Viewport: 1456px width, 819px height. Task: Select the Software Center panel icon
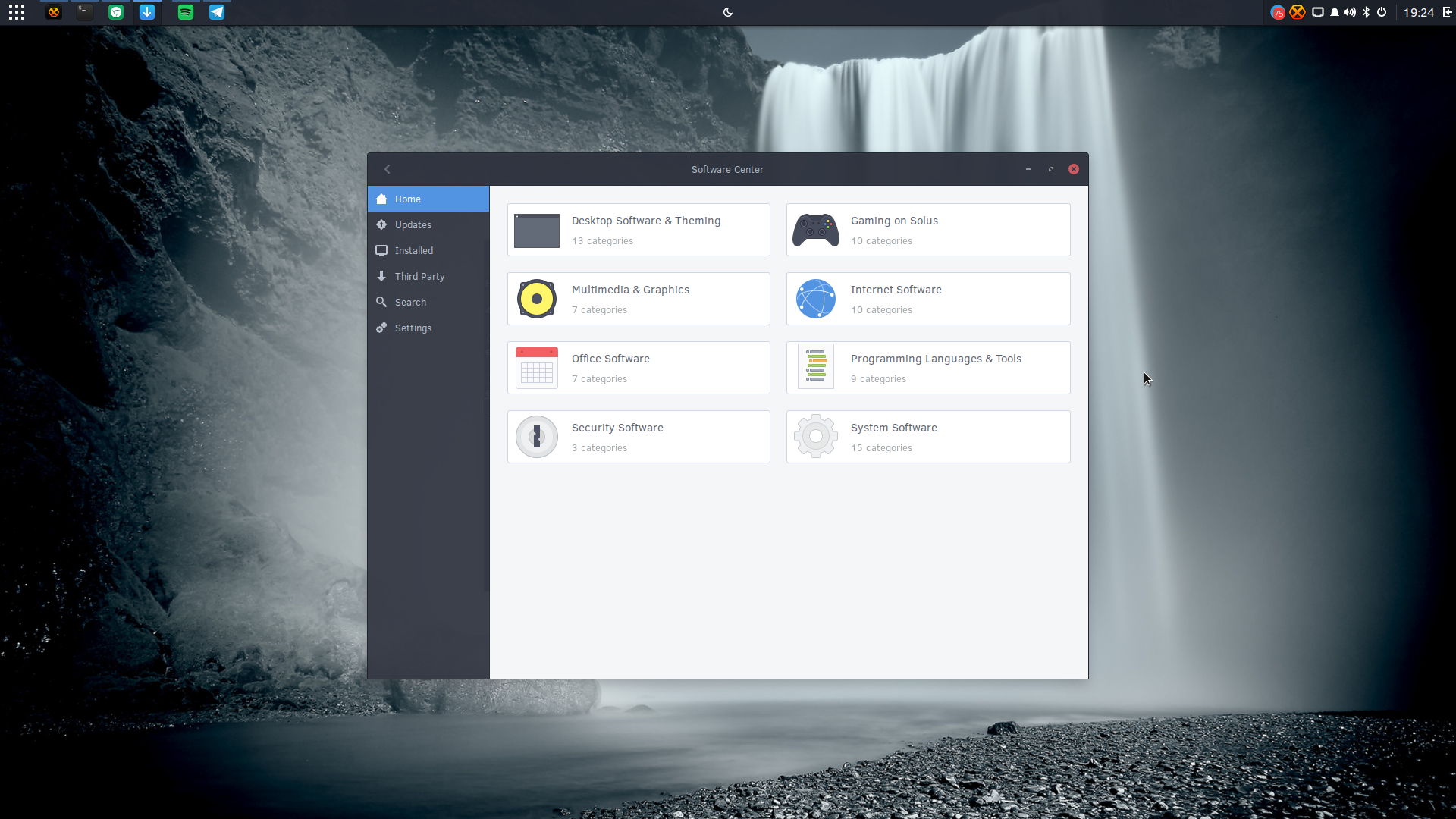pyautogui.click(x=147, y=12)
